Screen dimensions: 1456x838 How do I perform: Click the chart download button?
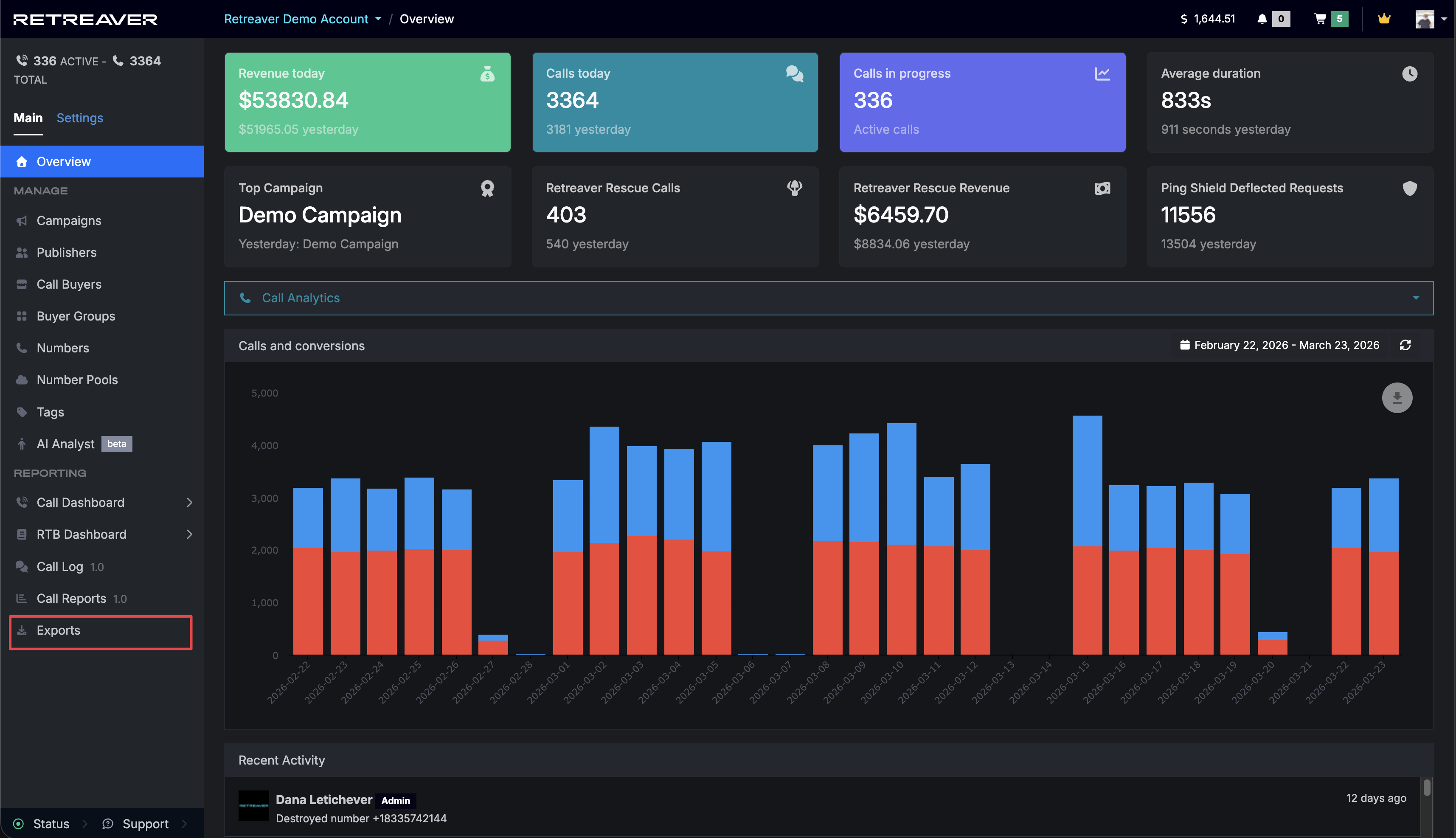(1397, 398)
